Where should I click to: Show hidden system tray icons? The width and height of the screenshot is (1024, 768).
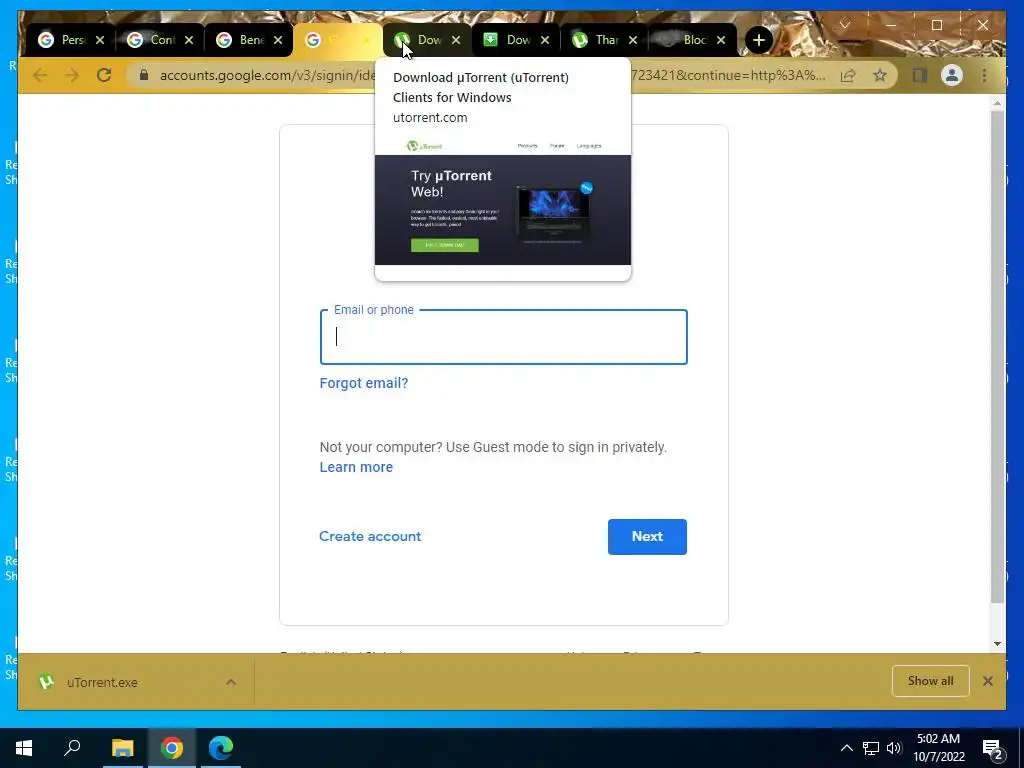(x=846, y=748)
